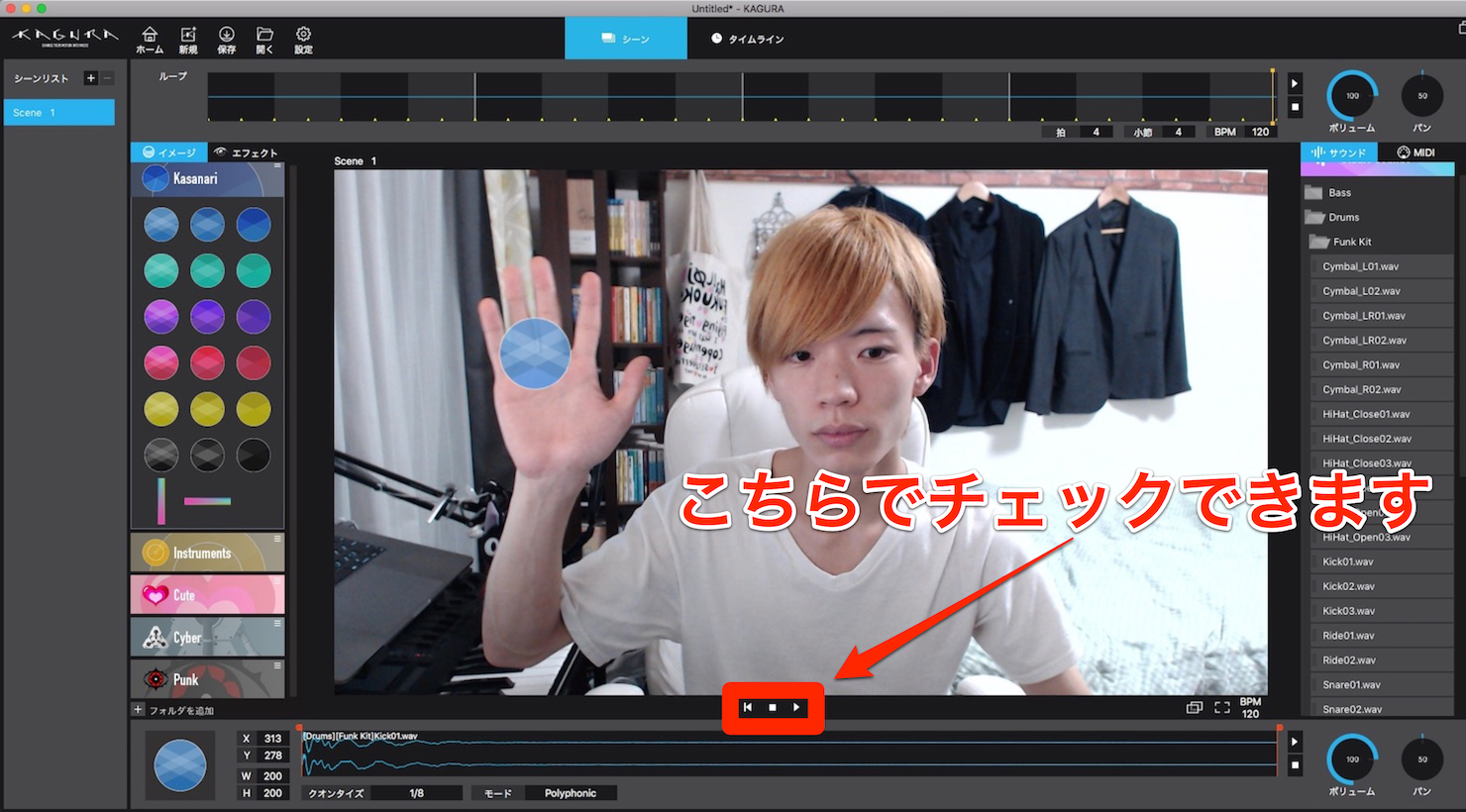Pick the black Kasanari circle

pyautogui.click(x=254, y=455)
